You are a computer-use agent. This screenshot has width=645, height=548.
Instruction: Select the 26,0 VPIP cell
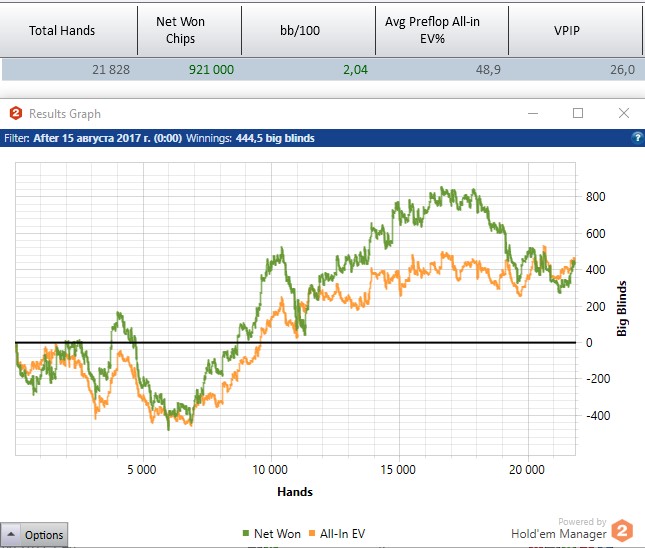622,70
